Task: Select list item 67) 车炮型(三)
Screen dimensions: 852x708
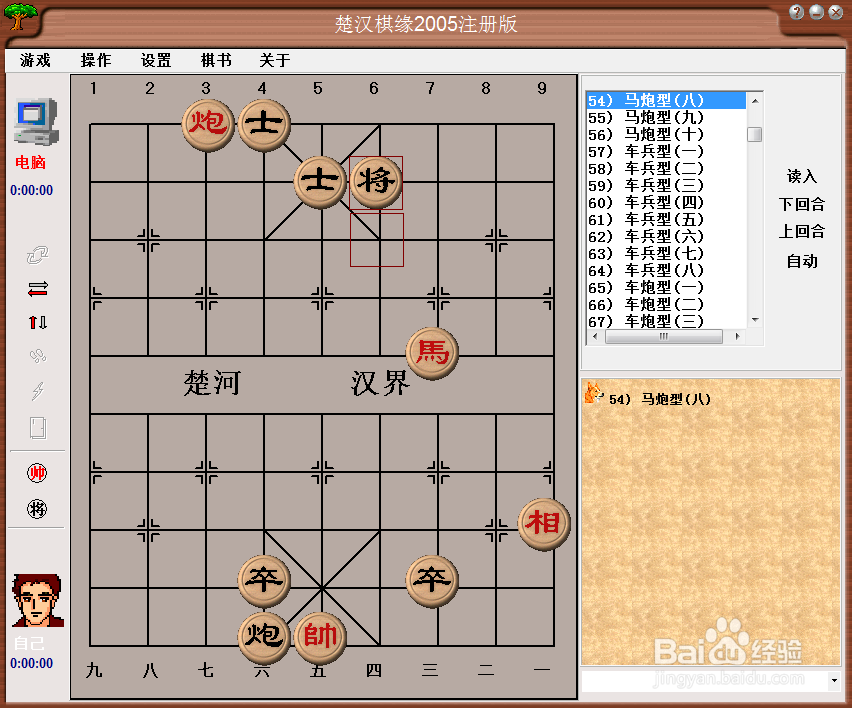Action: [x=666, y=322]
